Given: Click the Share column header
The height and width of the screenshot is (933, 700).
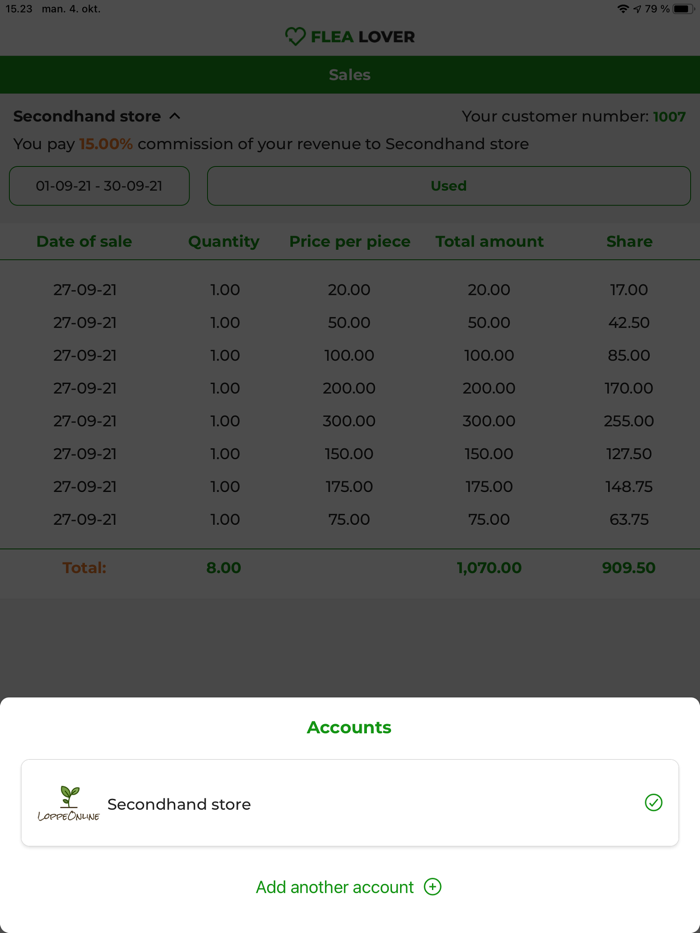Looking at the screenshot, I should (629, 241).
